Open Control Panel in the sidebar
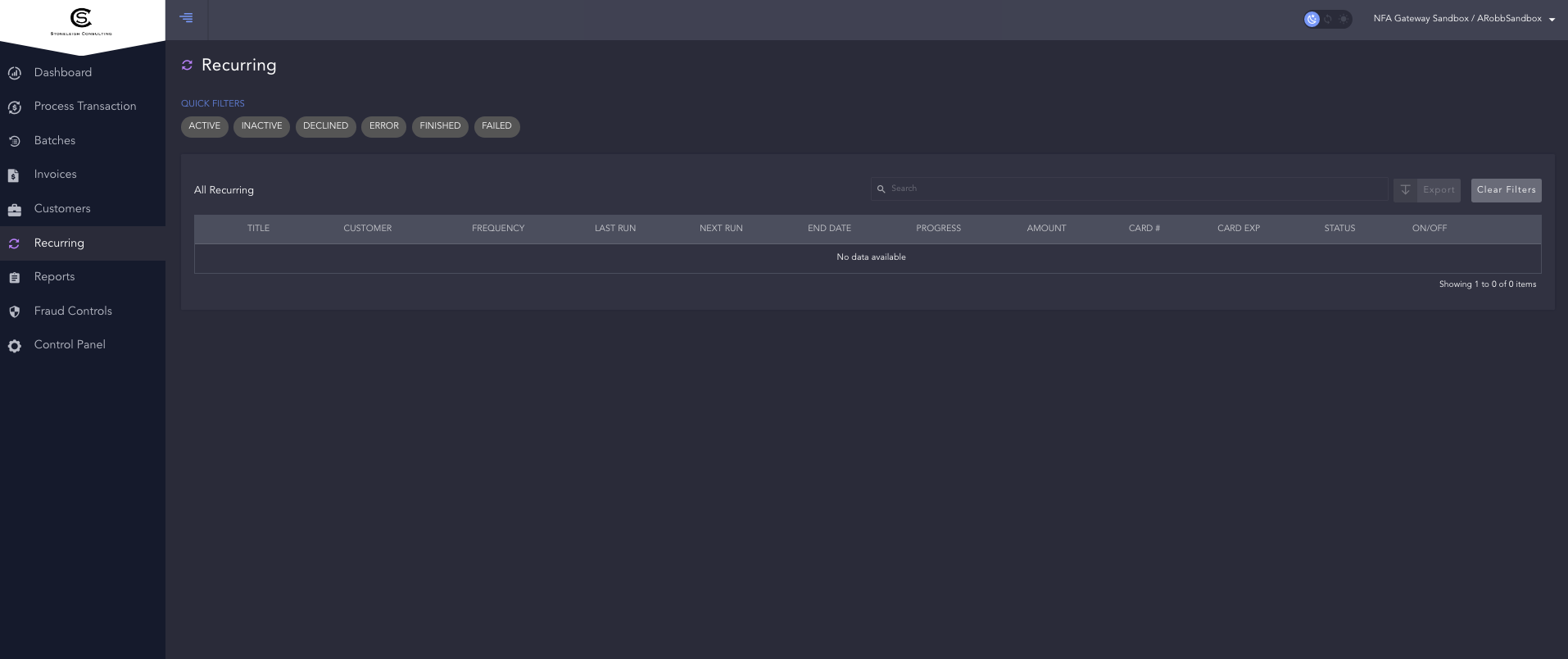1568x659 pixels. point(83,345)
